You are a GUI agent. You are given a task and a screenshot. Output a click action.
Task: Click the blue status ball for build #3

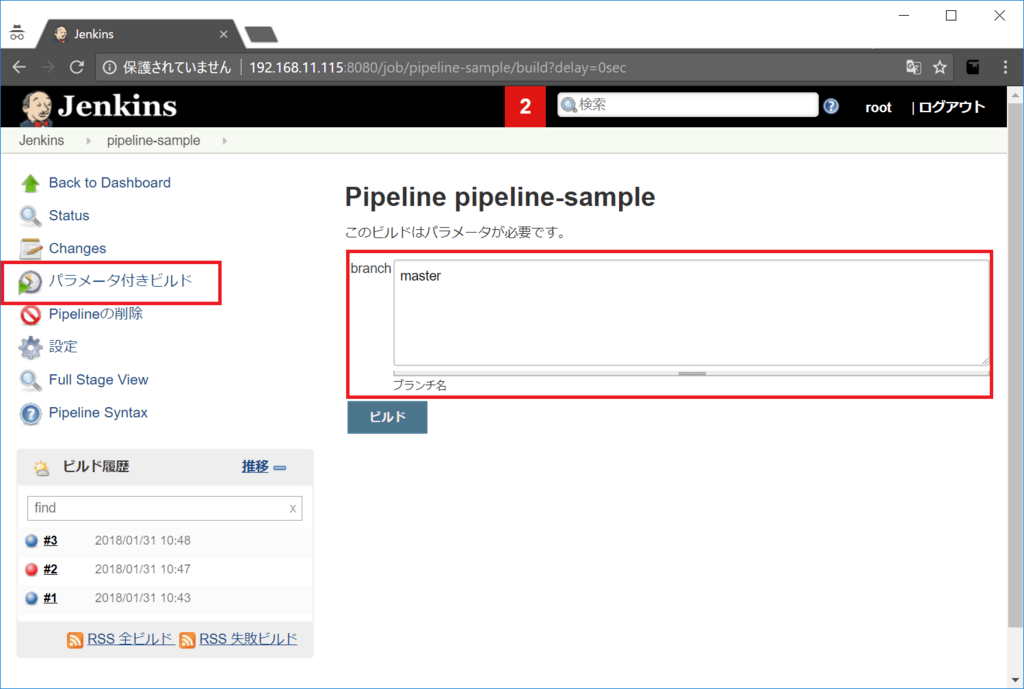pyautogui.click(x=31, y=541)
